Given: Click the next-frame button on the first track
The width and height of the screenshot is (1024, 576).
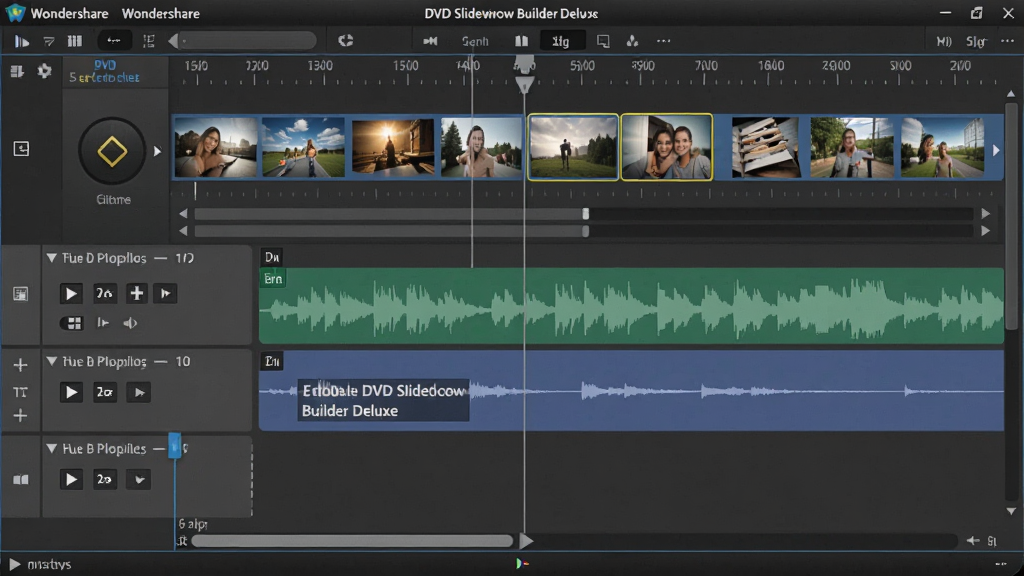Looking at the screenshot, I should pos(166,293).
